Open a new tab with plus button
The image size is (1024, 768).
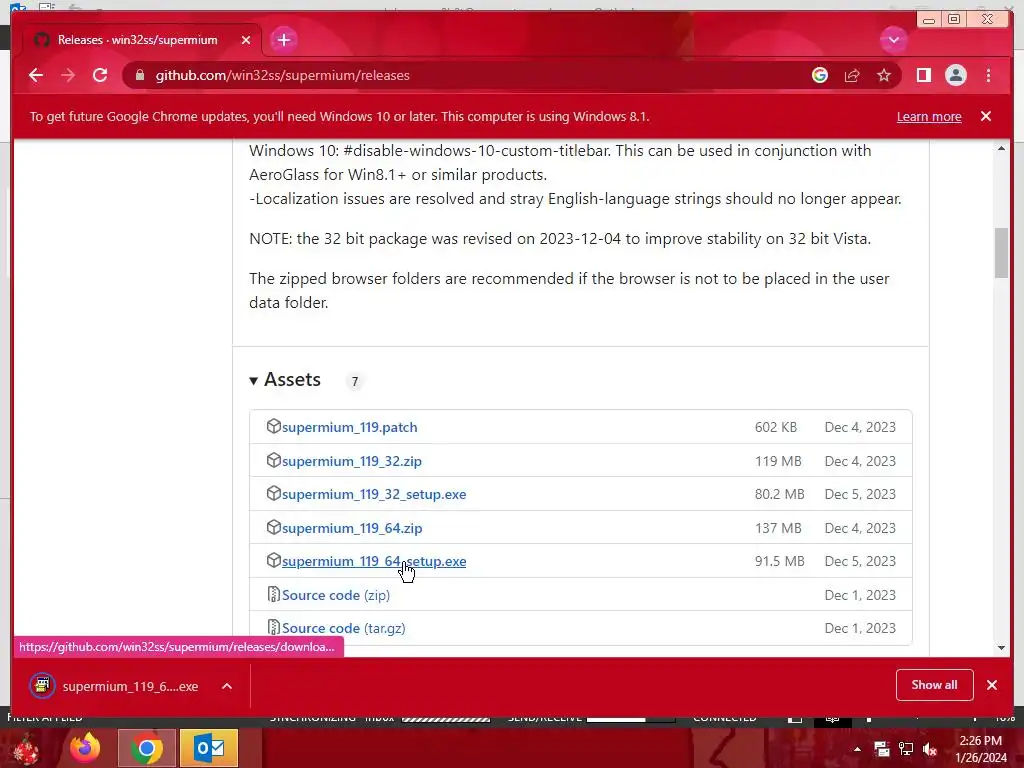coord(283,40)
